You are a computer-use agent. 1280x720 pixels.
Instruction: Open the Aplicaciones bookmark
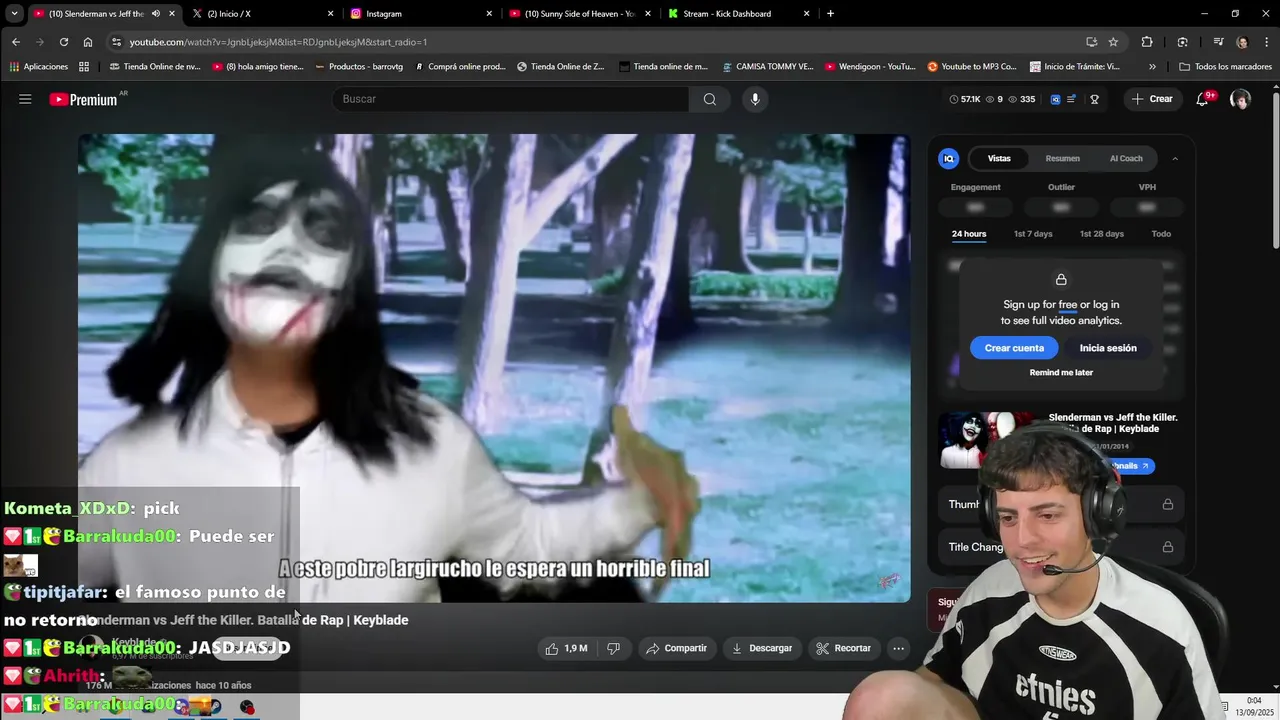click(38, 67)
